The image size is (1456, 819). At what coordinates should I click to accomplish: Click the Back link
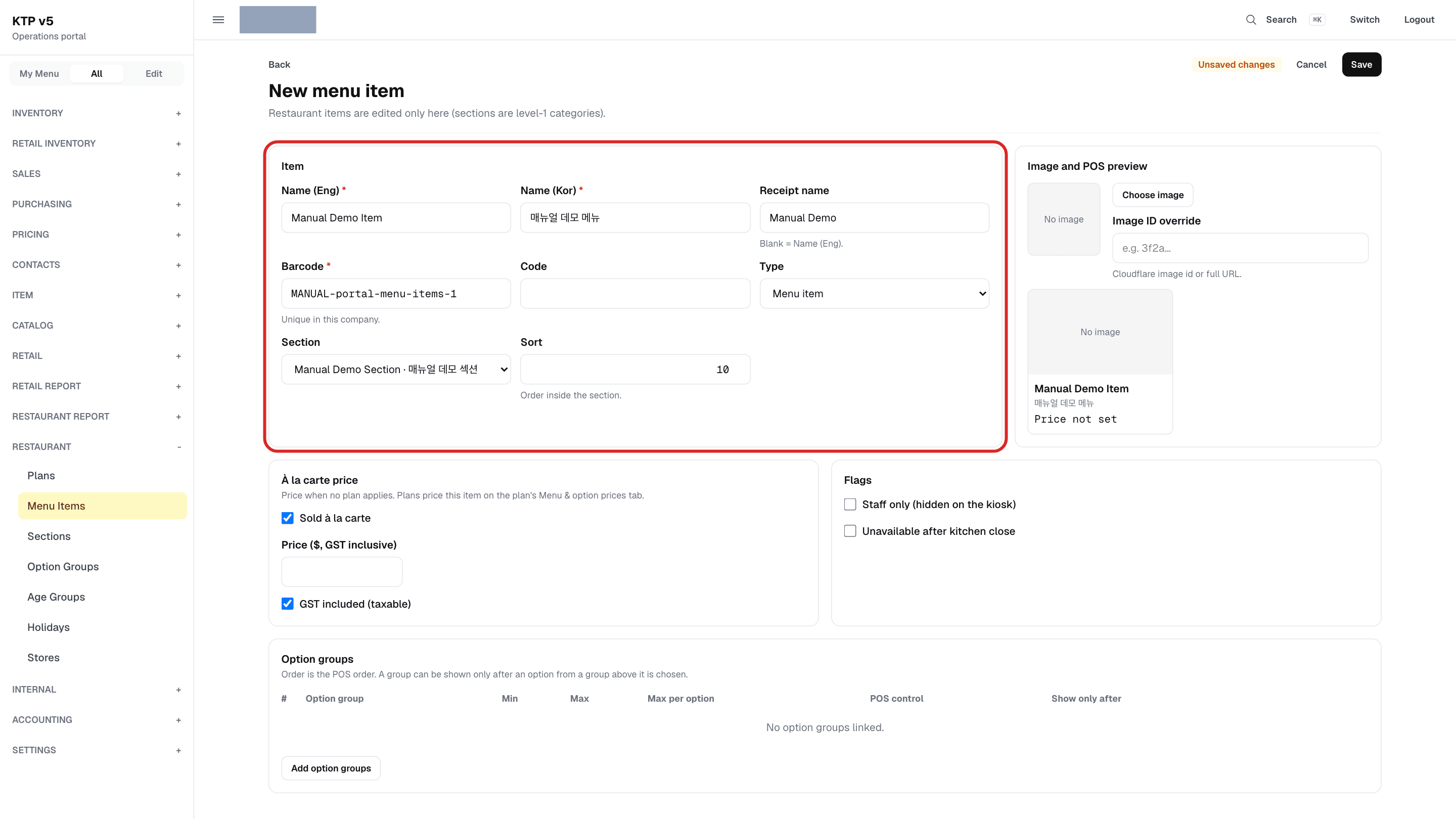[279, 64]
